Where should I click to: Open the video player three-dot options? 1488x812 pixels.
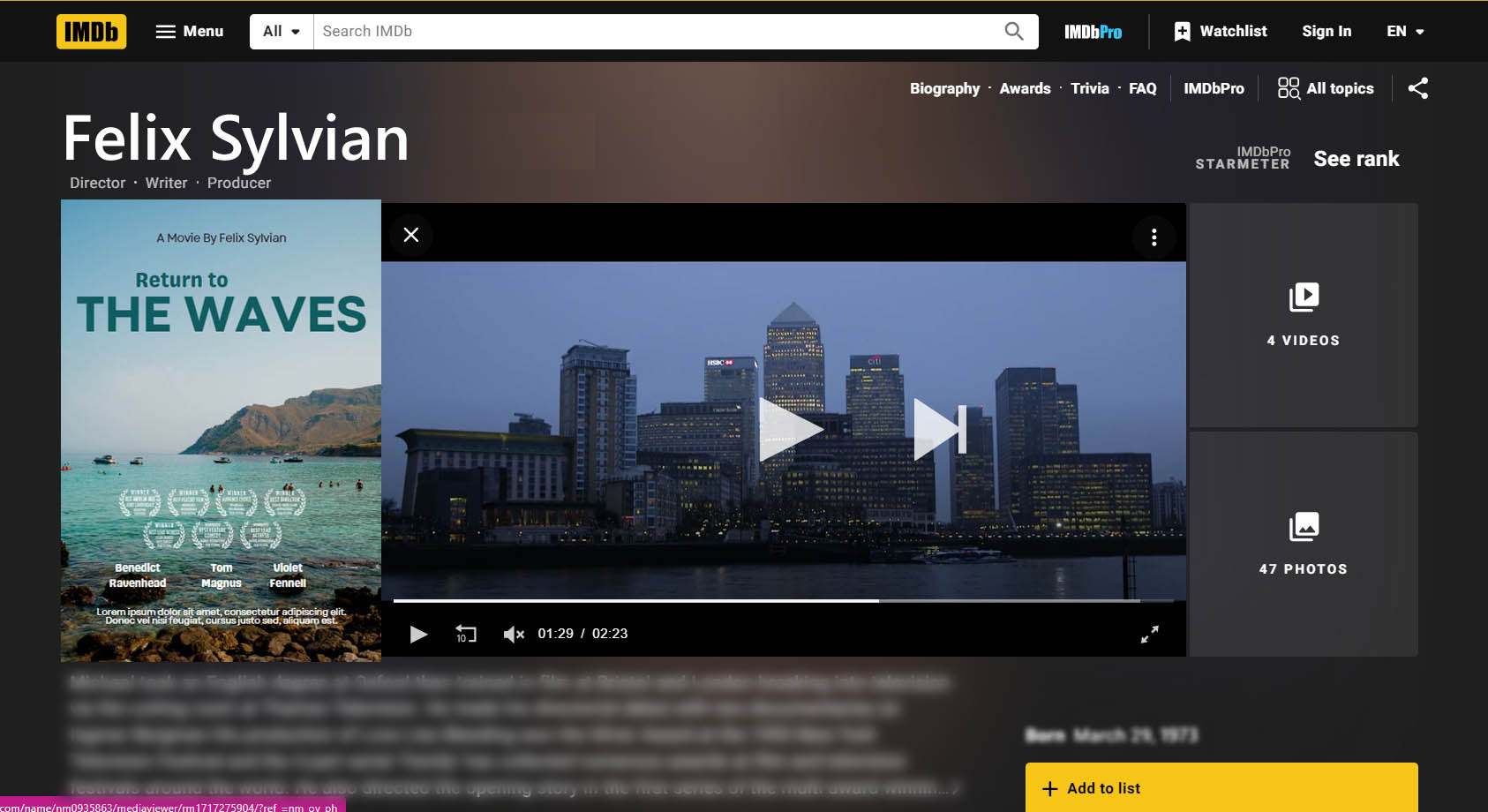pos(1154,237)
